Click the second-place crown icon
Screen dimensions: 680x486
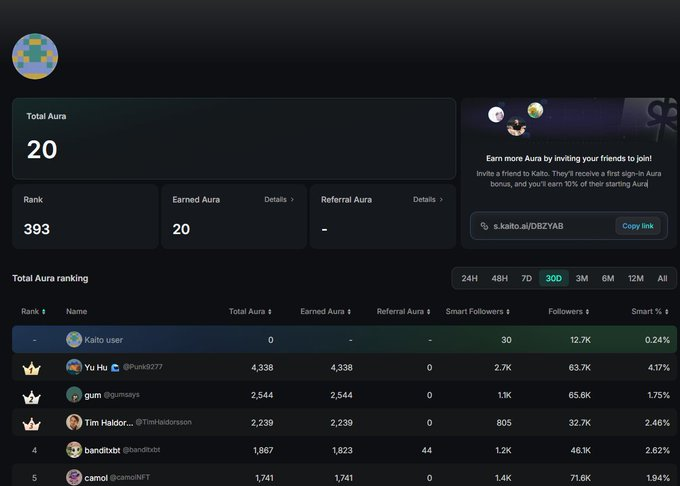31,396
